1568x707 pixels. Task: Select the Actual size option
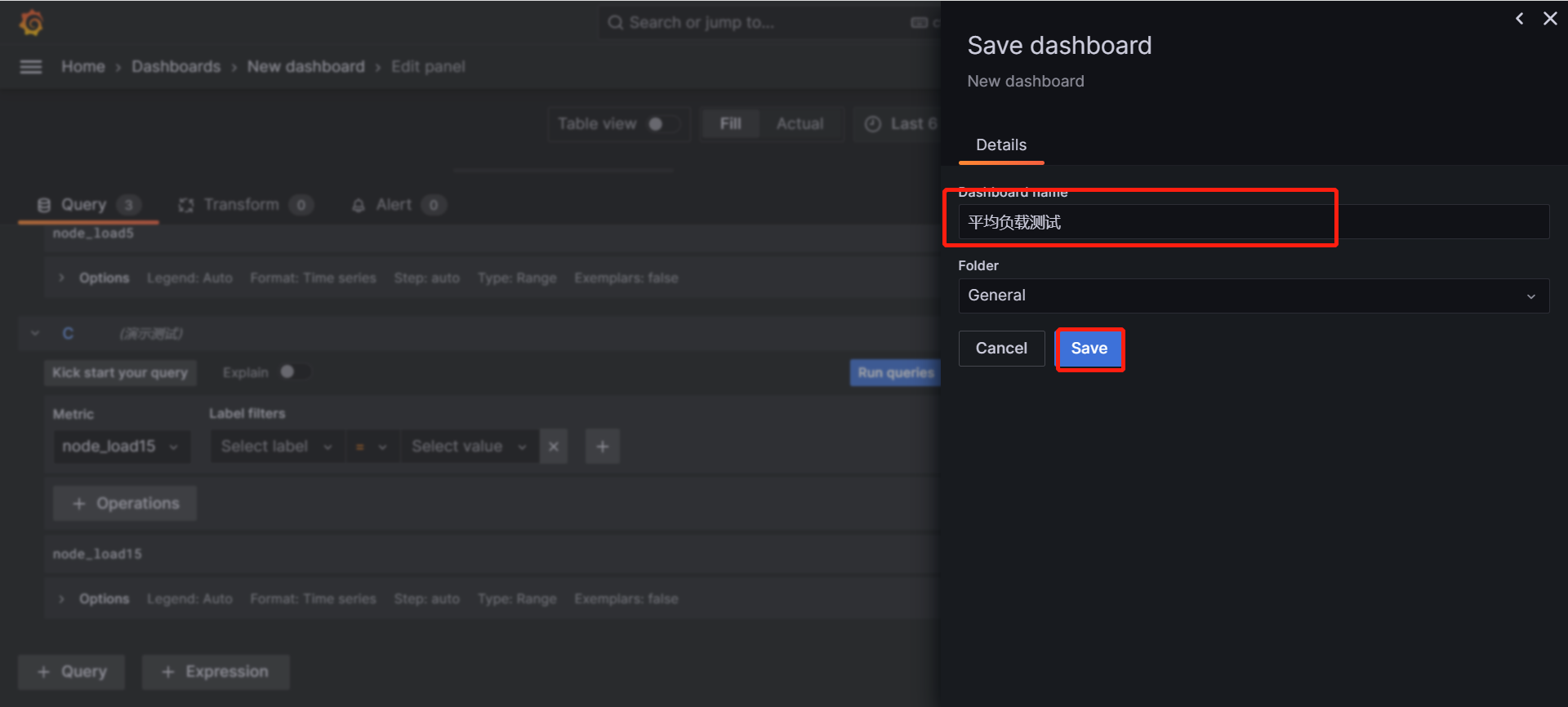click(799, 124)
